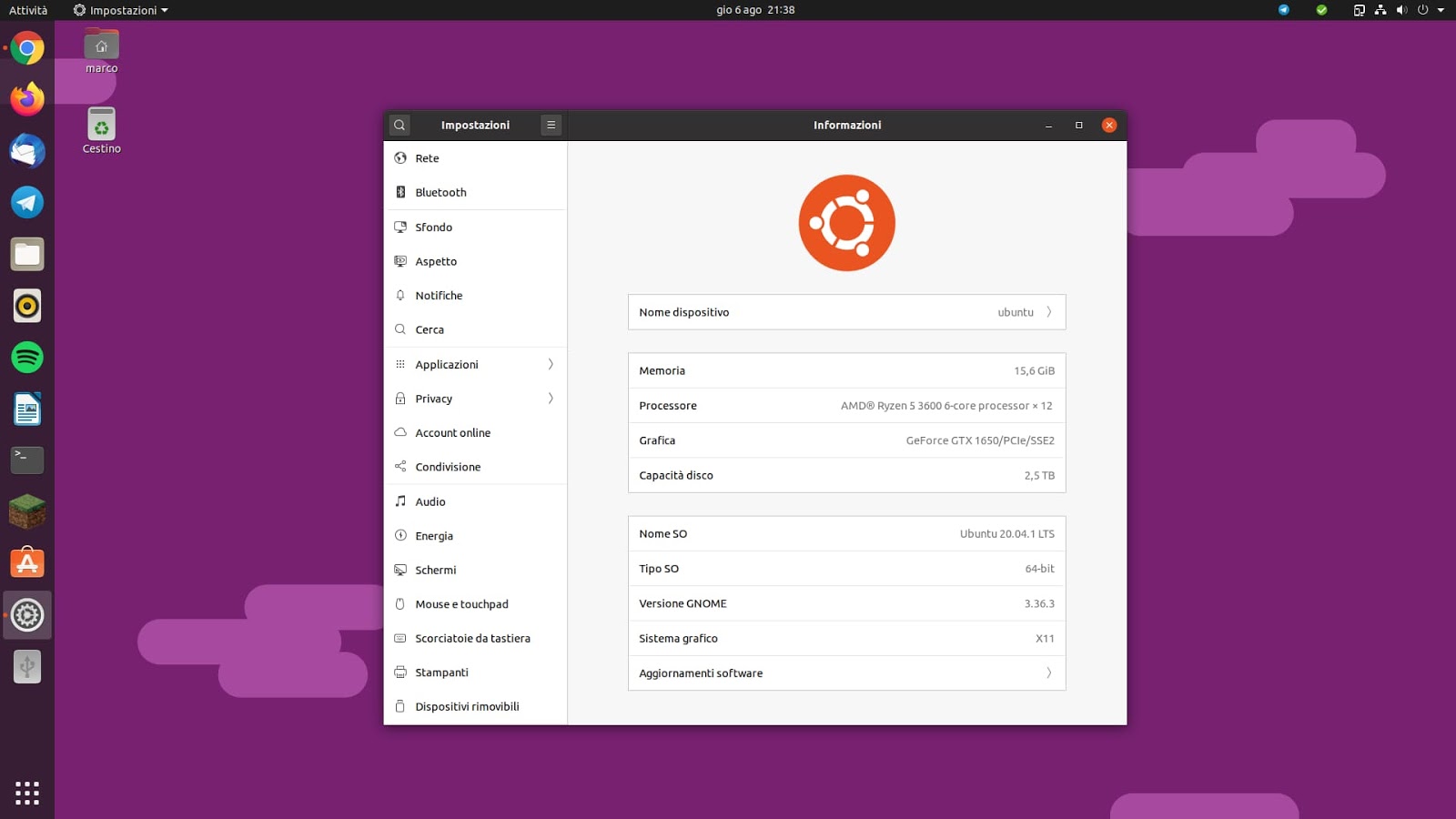This screenshot has height=819, width=1456.
Task: Select the Rete network icon
Action: coord(400,157)
